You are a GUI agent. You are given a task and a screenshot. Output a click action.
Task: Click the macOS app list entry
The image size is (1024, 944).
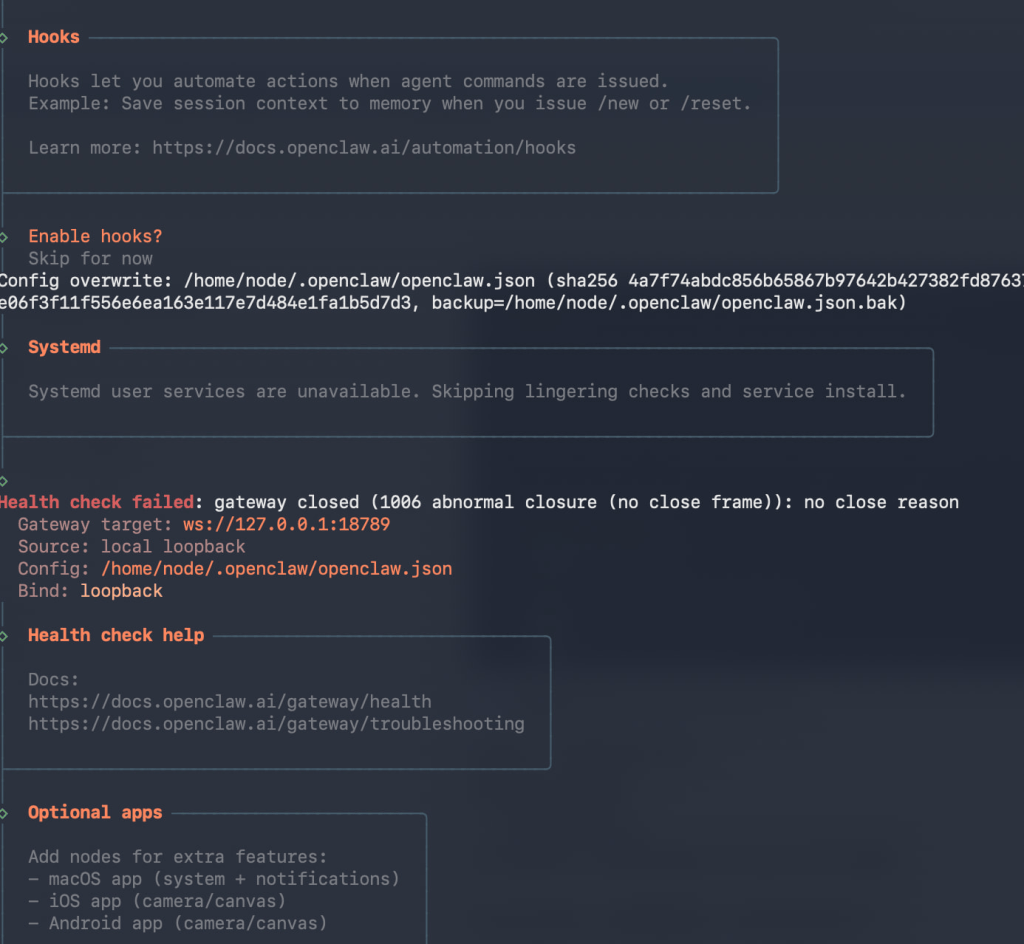coord(214,879)
